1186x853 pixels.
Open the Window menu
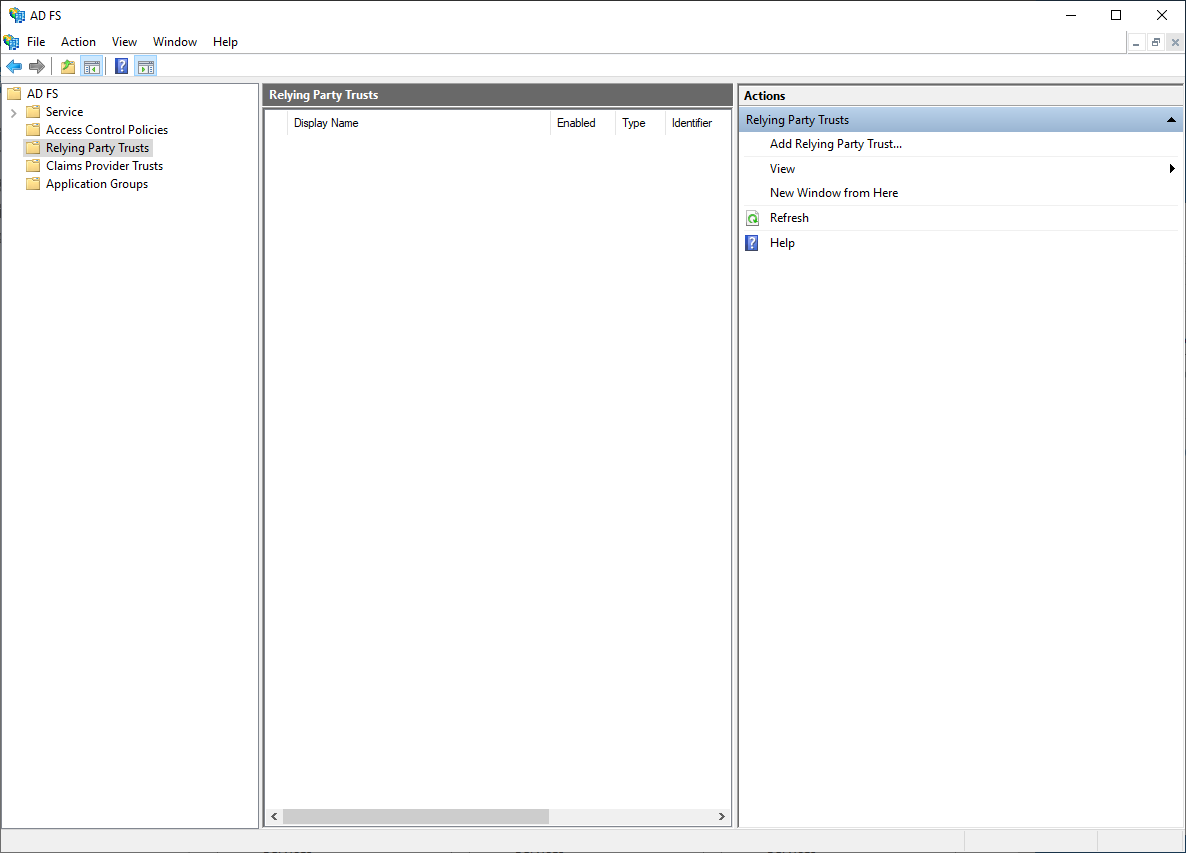pos(175,42)
